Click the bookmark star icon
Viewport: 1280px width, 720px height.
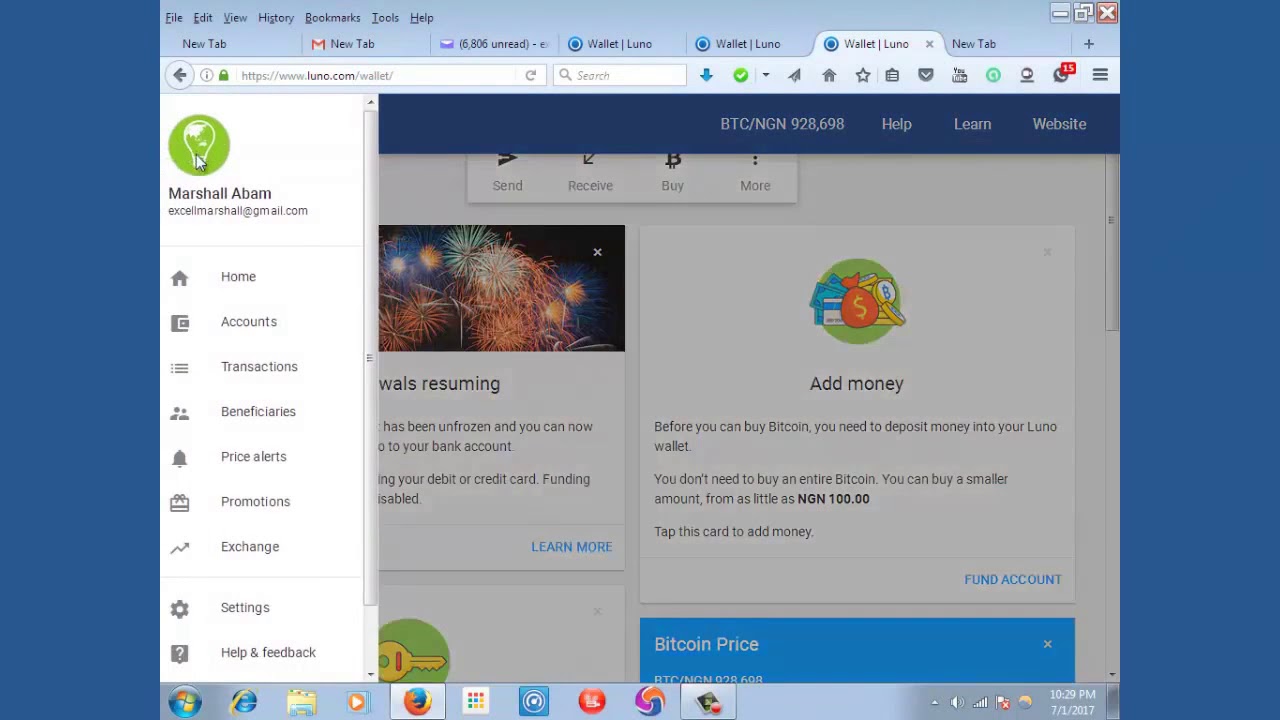coord(863,75)
